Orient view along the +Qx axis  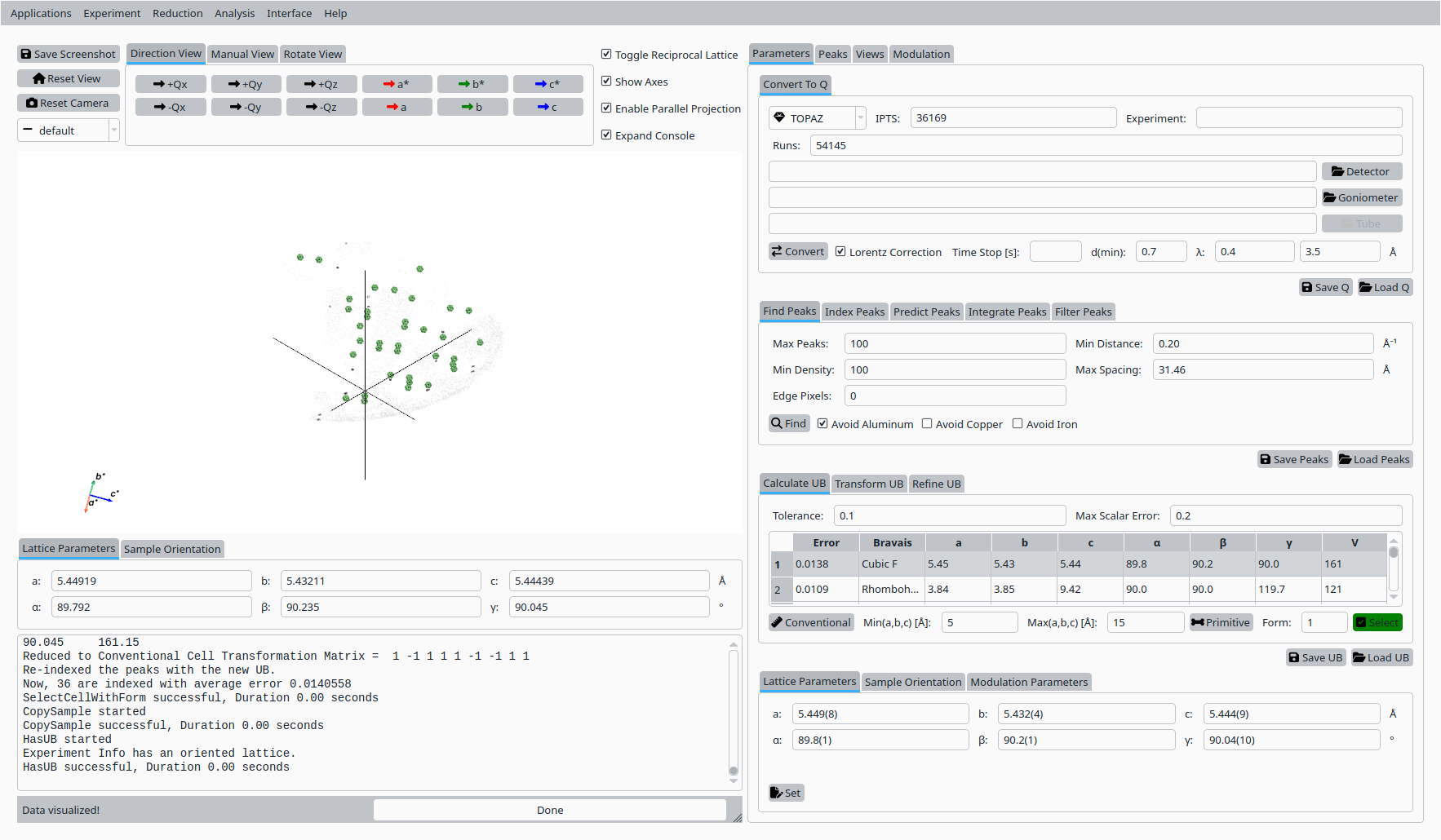tap(171, 84)
